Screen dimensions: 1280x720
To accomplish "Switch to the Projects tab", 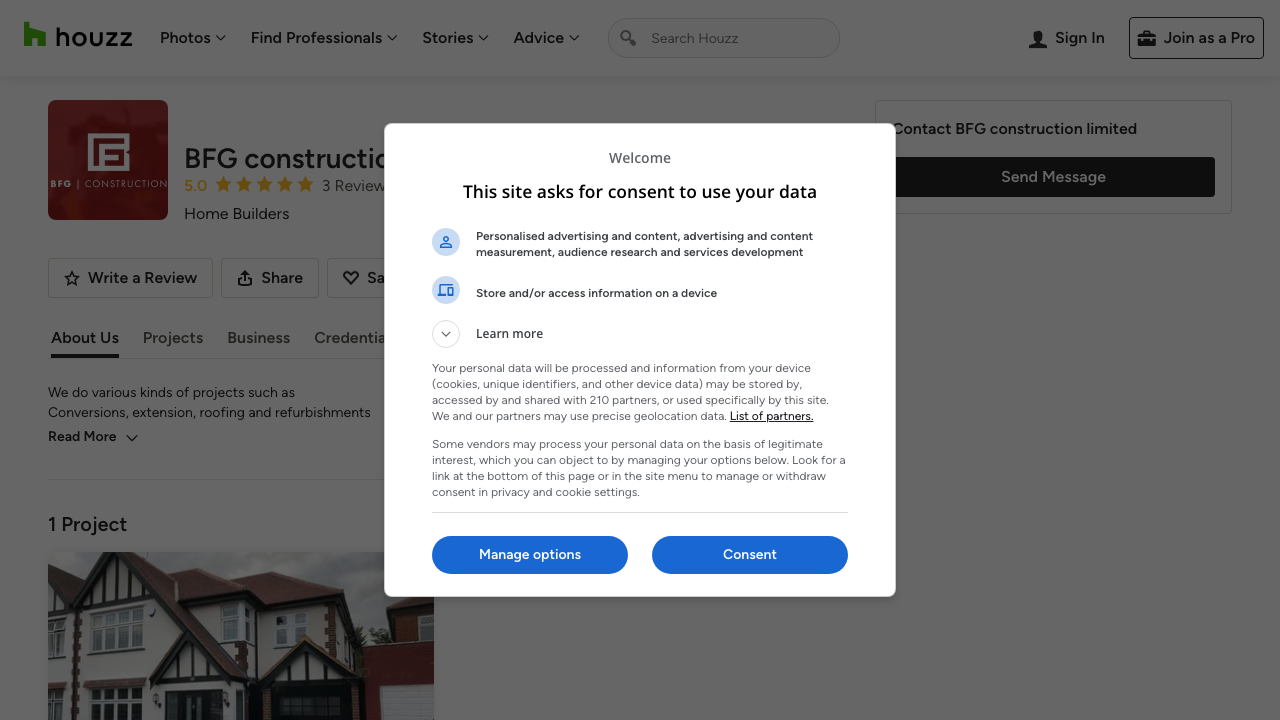I will coord(173,338).
